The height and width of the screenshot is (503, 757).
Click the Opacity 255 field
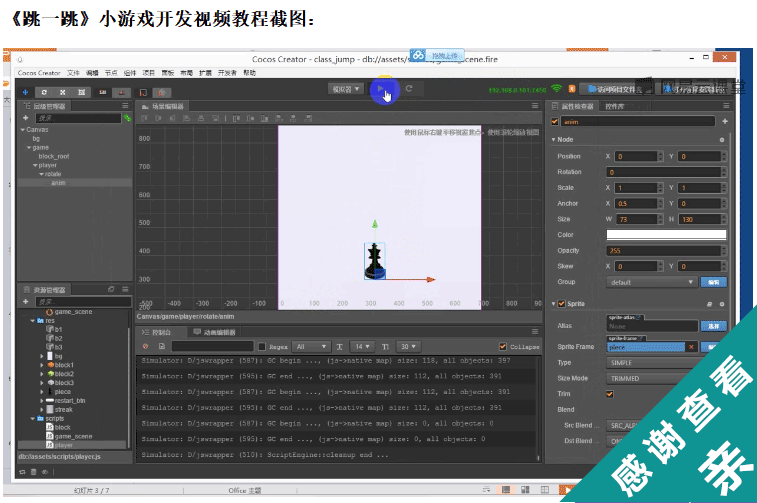pos(666,251)
